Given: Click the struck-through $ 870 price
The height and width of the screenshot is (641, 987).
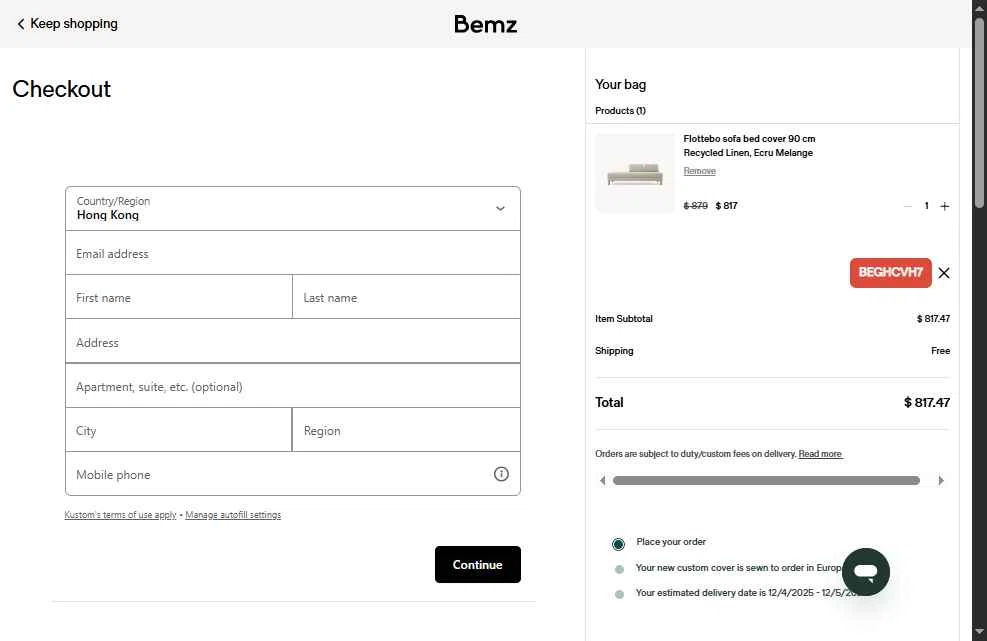Looking at the screenshot, I should coord(696,206).
